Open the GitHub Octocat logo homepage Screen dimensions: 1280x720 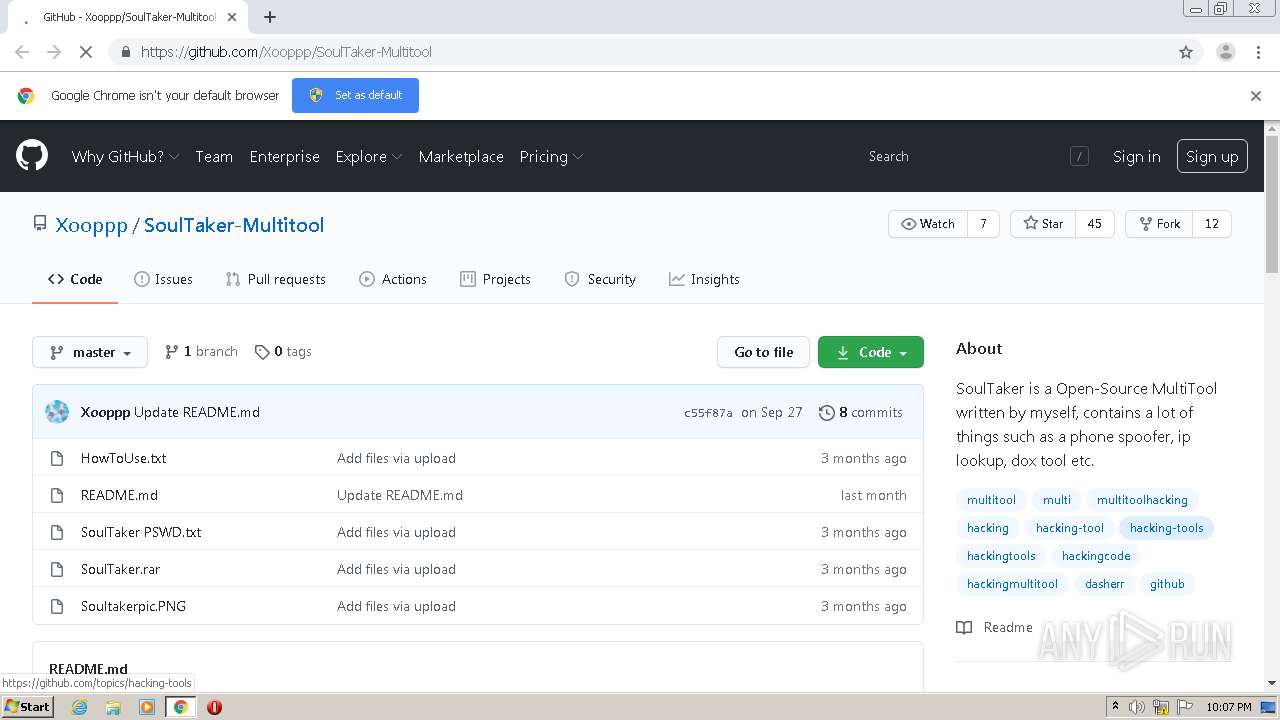pos(32,156)
